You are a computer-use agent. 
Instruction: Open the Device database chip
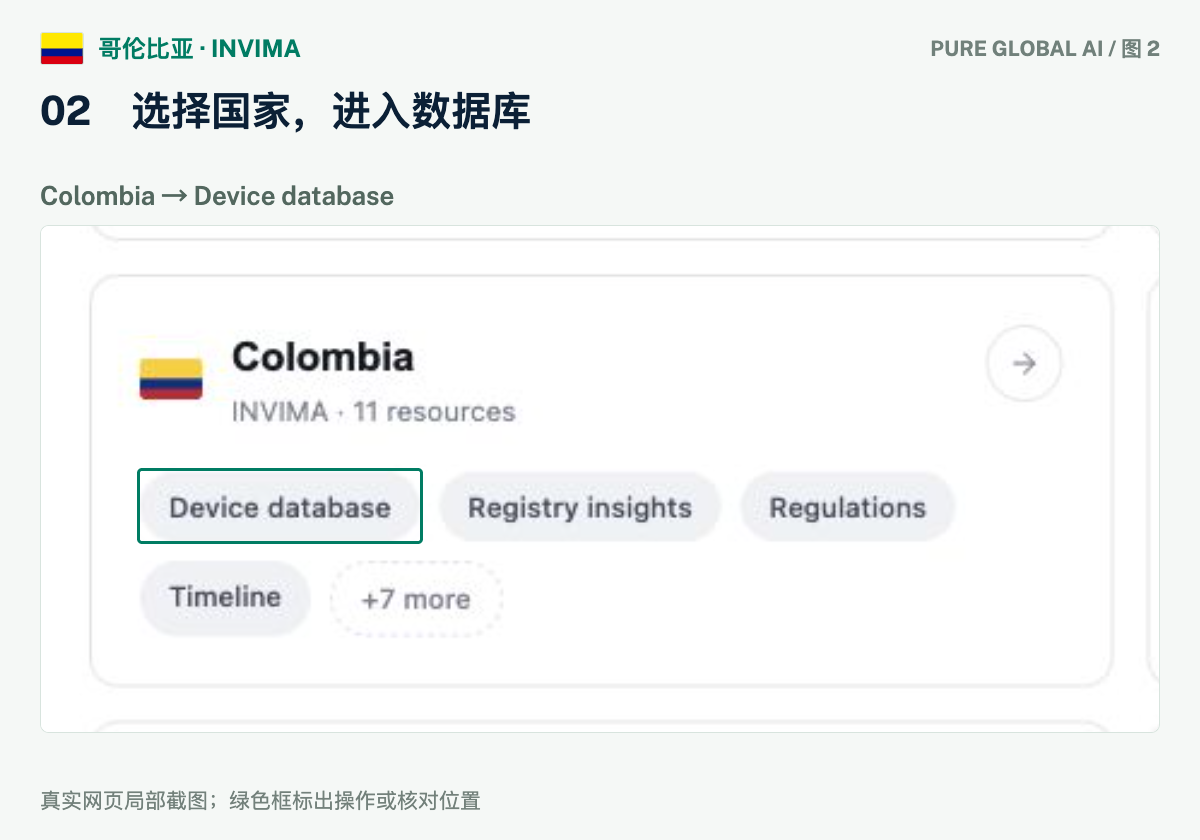tap(280, 507)
